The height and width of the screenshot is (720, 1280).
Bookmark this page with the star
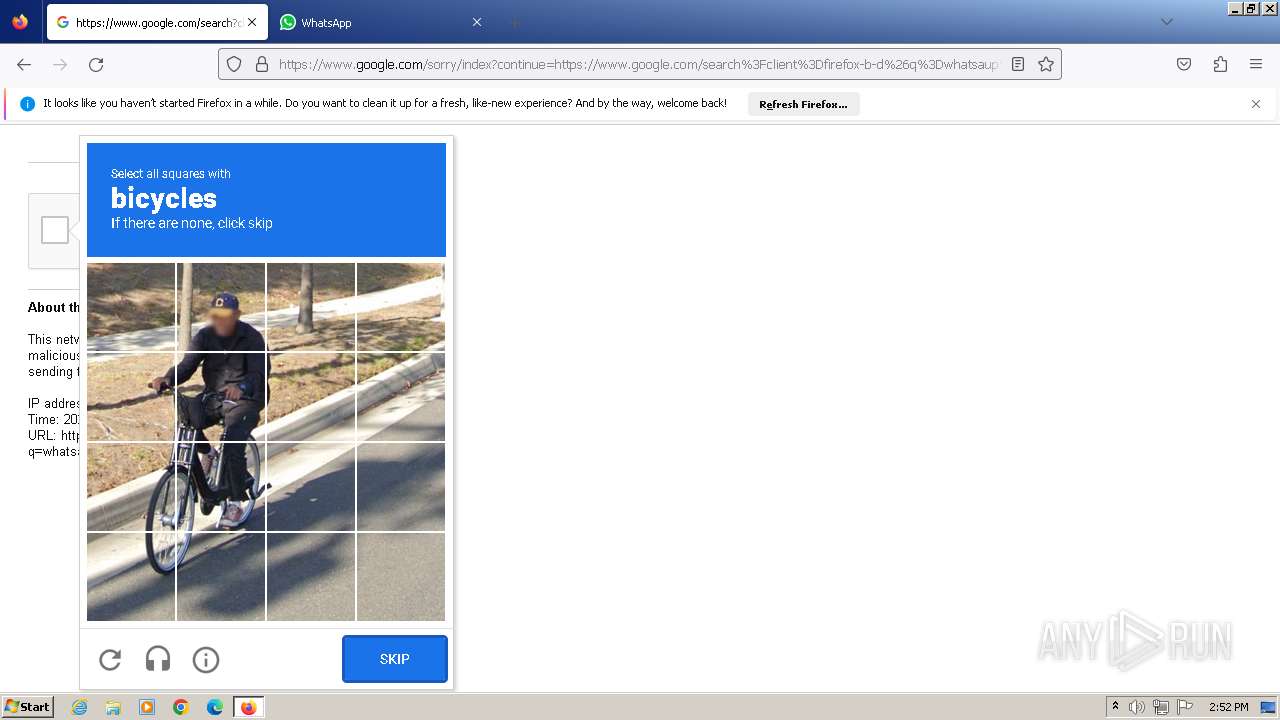pos(1046,64)
